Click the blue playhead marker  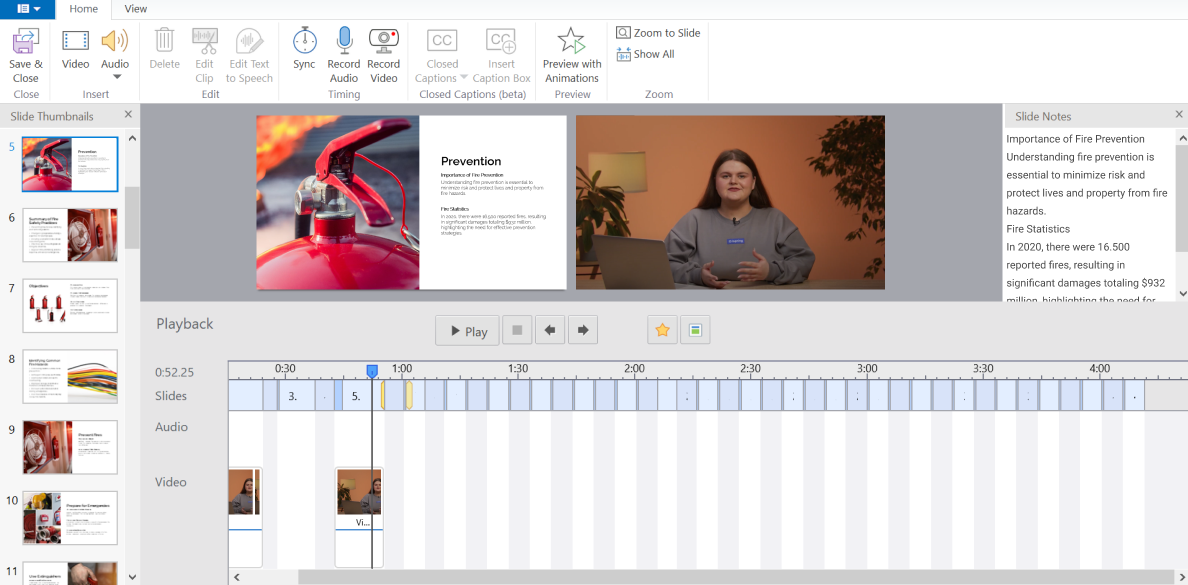click(372, 371)
